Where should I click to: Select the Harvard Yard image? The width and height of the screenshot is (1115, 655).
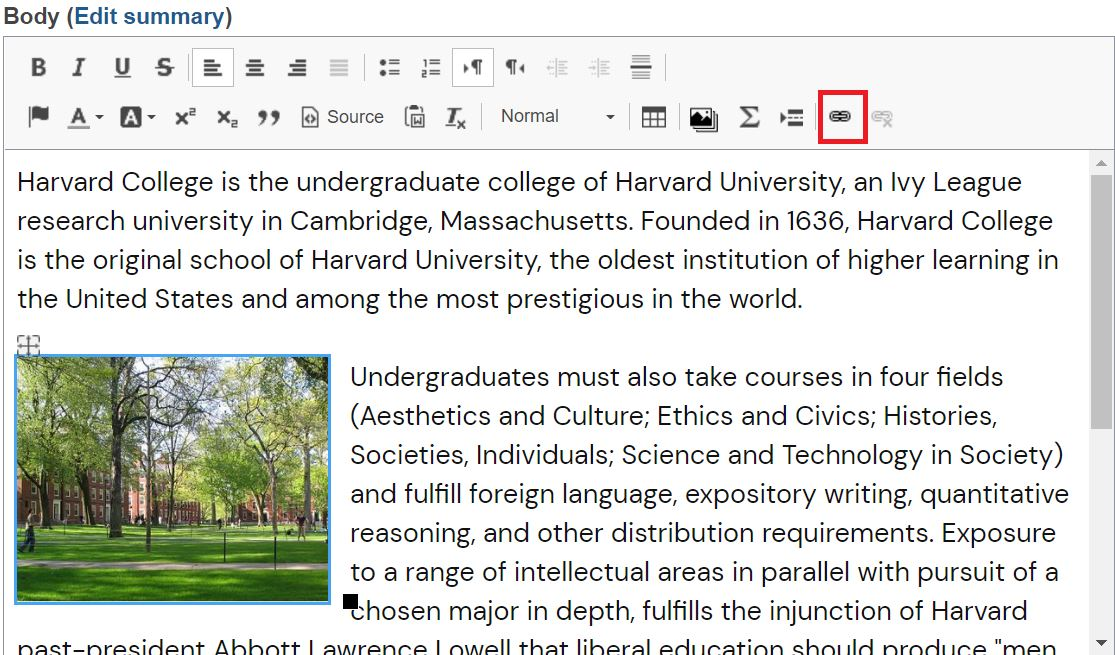[173, 479]
